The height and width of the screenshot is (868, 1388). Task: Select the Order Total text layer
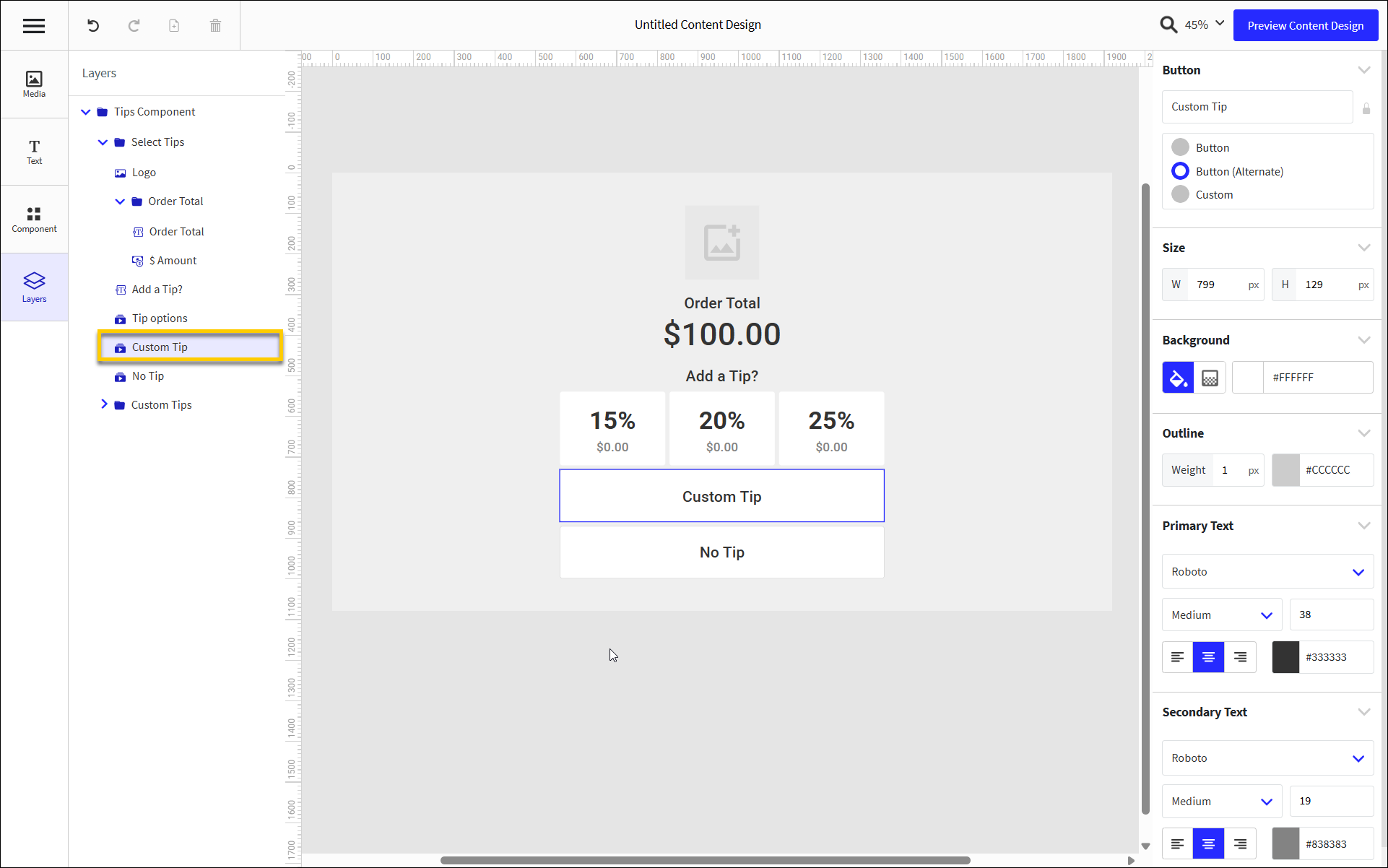click(176, 232)
